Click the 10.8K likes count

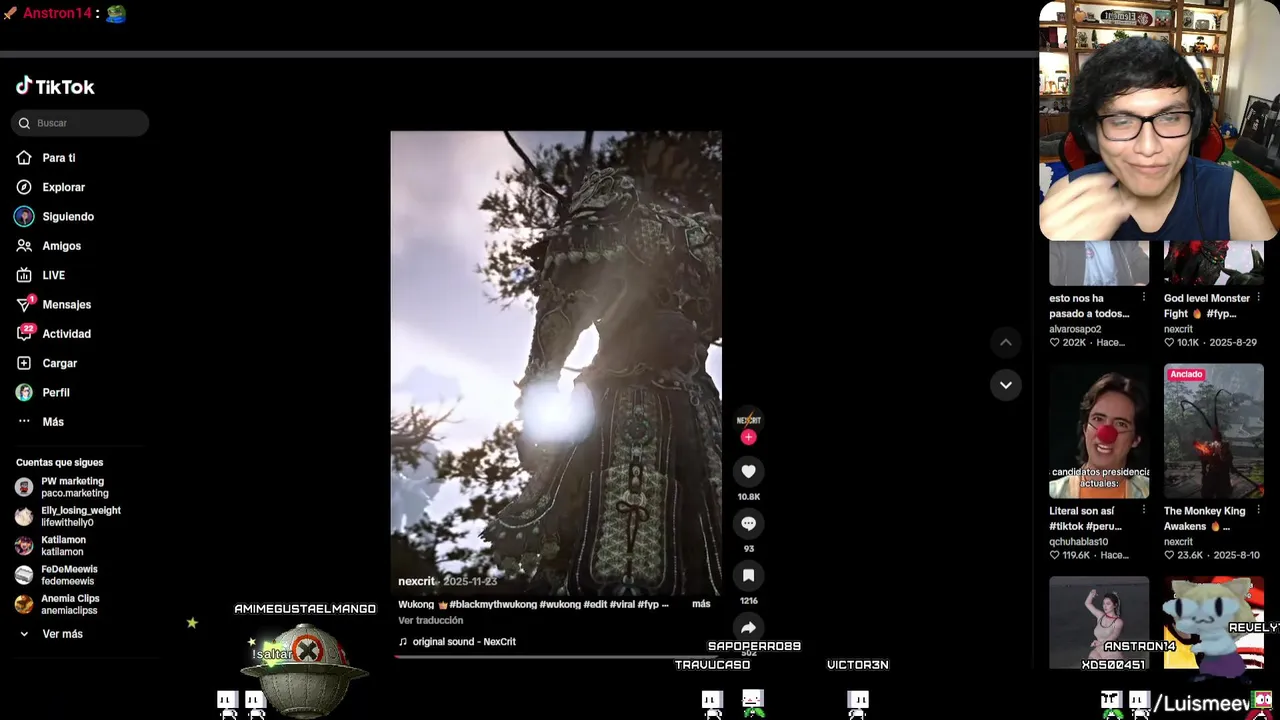[x=748, y=497]
